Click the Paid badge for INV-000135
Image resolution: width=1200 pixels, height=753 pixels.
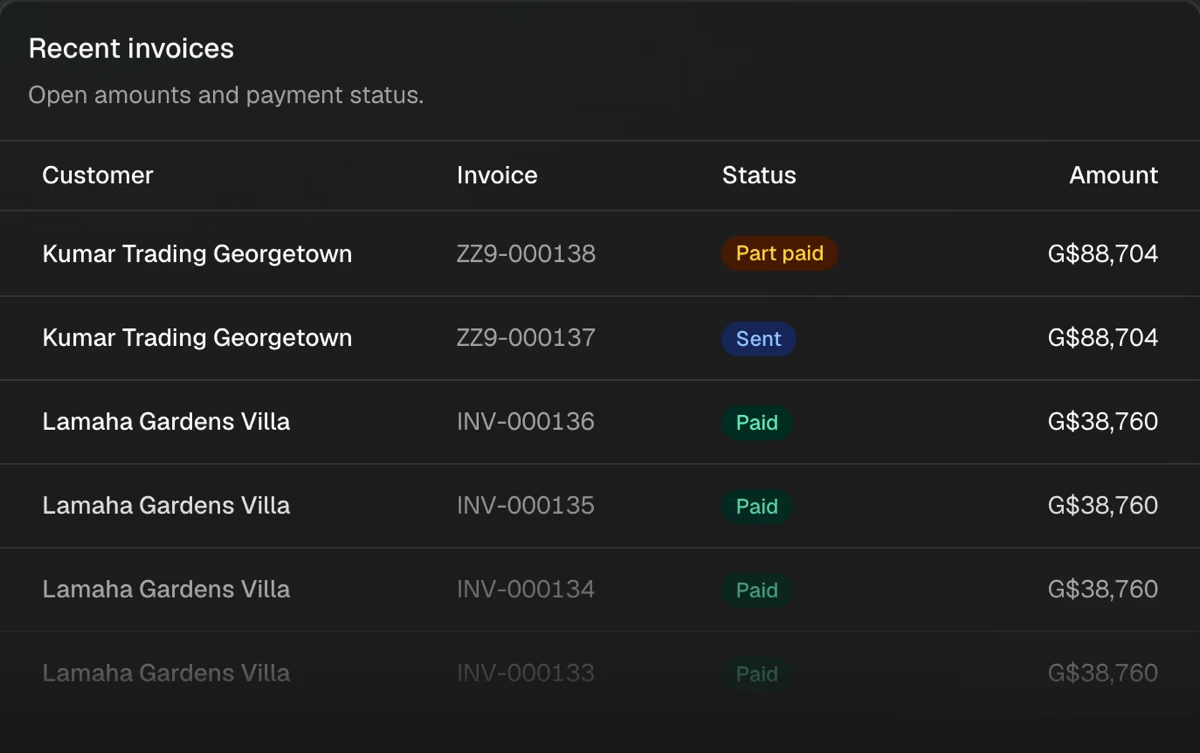tap(757, 507)
